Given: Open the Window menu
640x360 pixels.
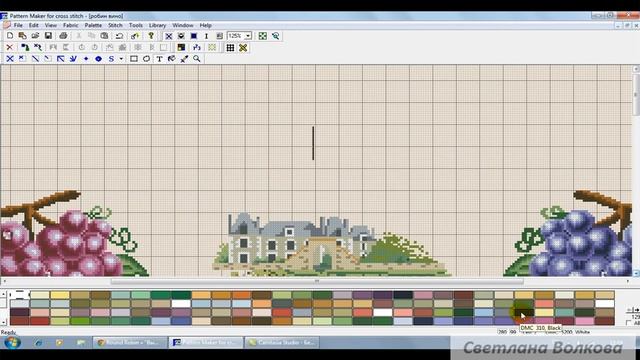Looking at the screenshot, I should click(x=182, y=25).
